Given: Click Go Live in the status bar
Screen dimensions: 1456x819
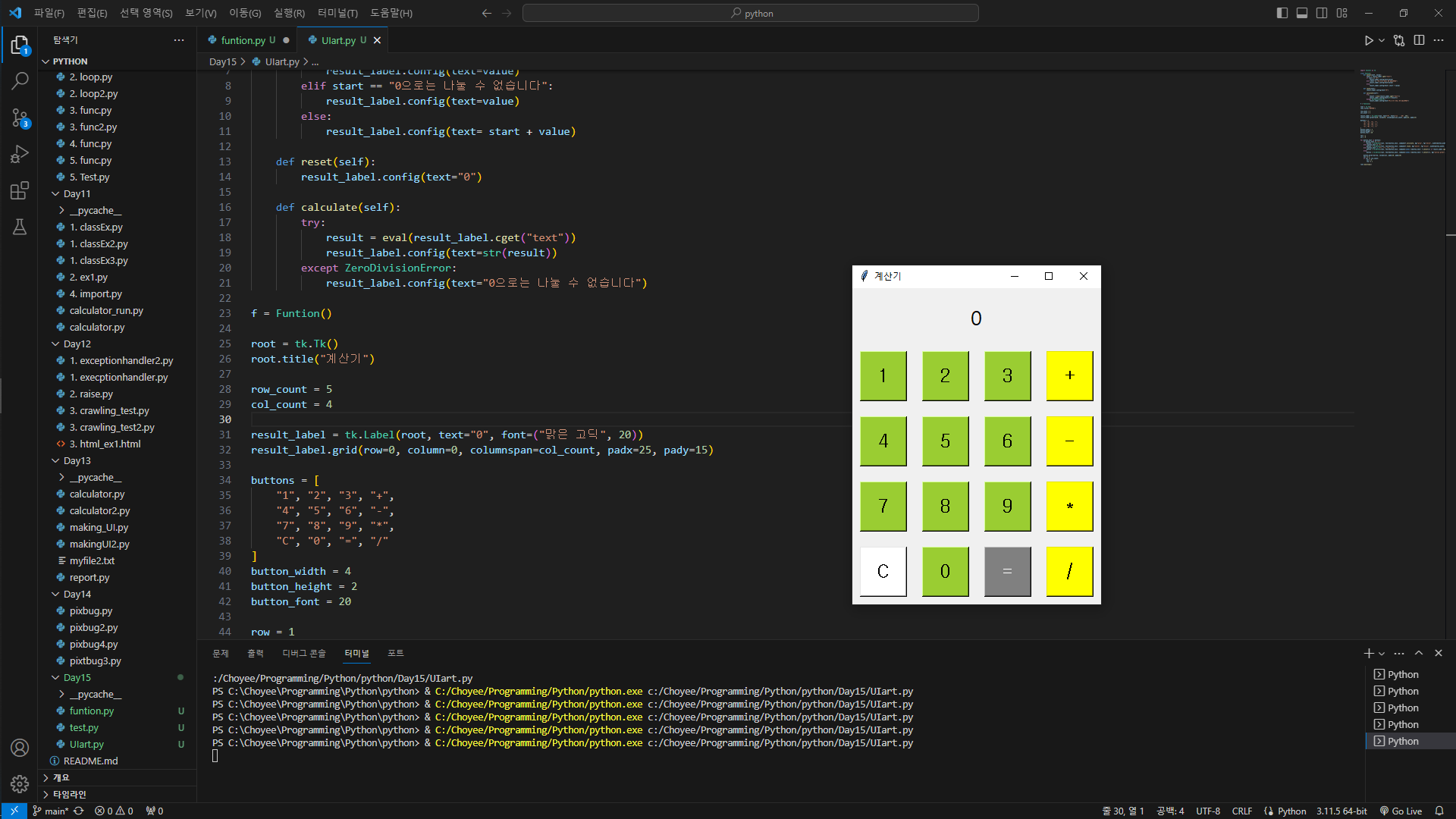Looking at the screenshot, I should pos(1401,811).
